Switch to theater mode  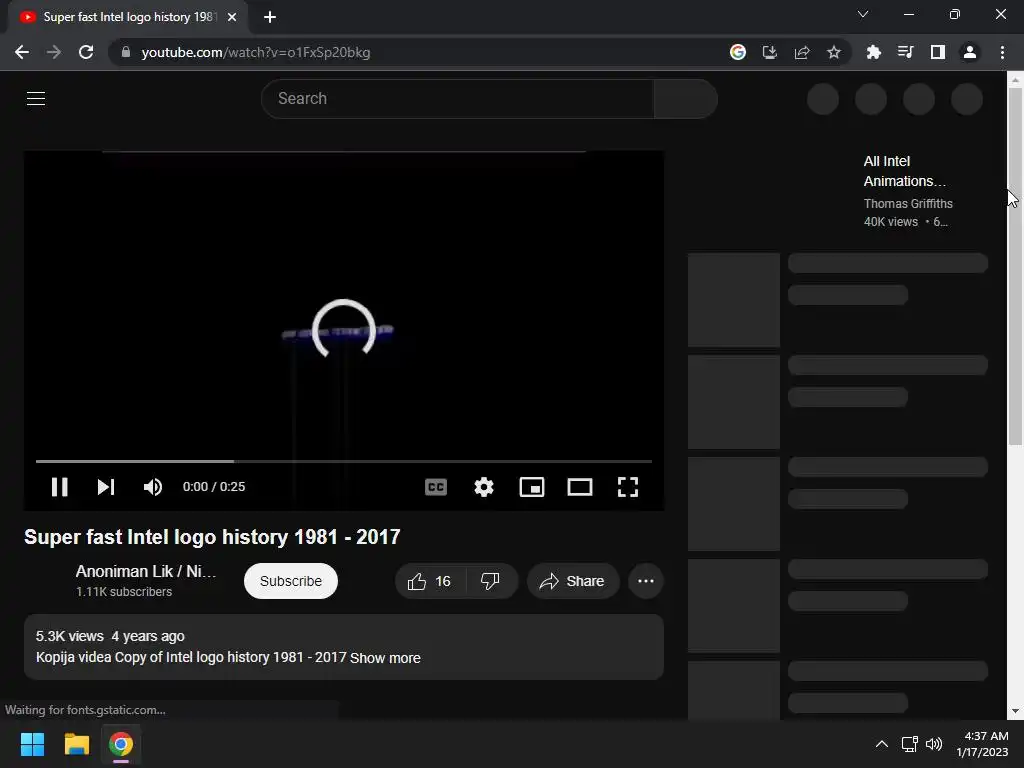(579, 487)
